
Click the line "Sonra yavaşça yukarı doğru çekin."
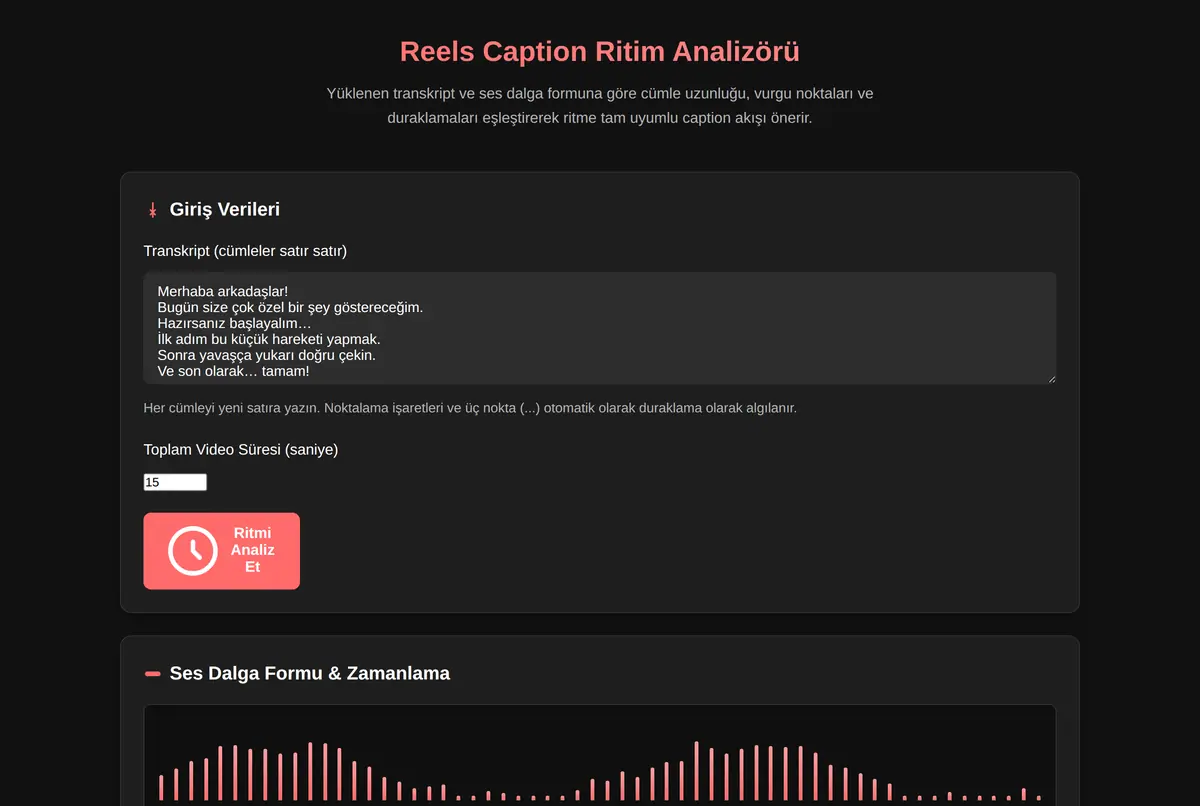[266, 355]
